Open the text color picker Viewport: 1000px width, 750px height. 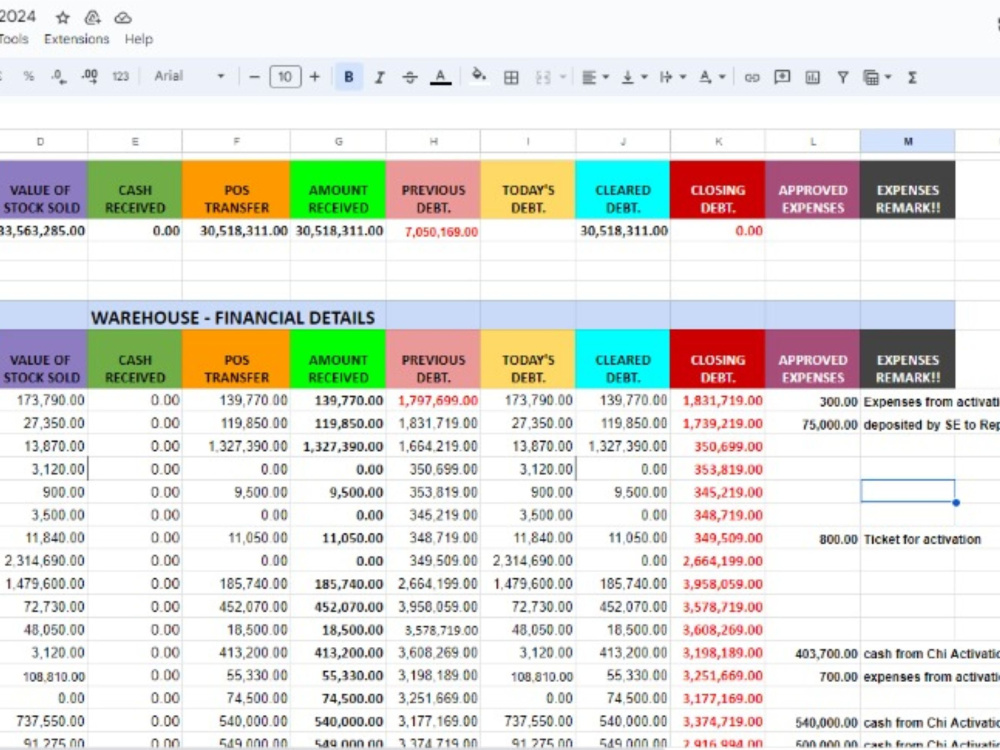pos(440,77)
